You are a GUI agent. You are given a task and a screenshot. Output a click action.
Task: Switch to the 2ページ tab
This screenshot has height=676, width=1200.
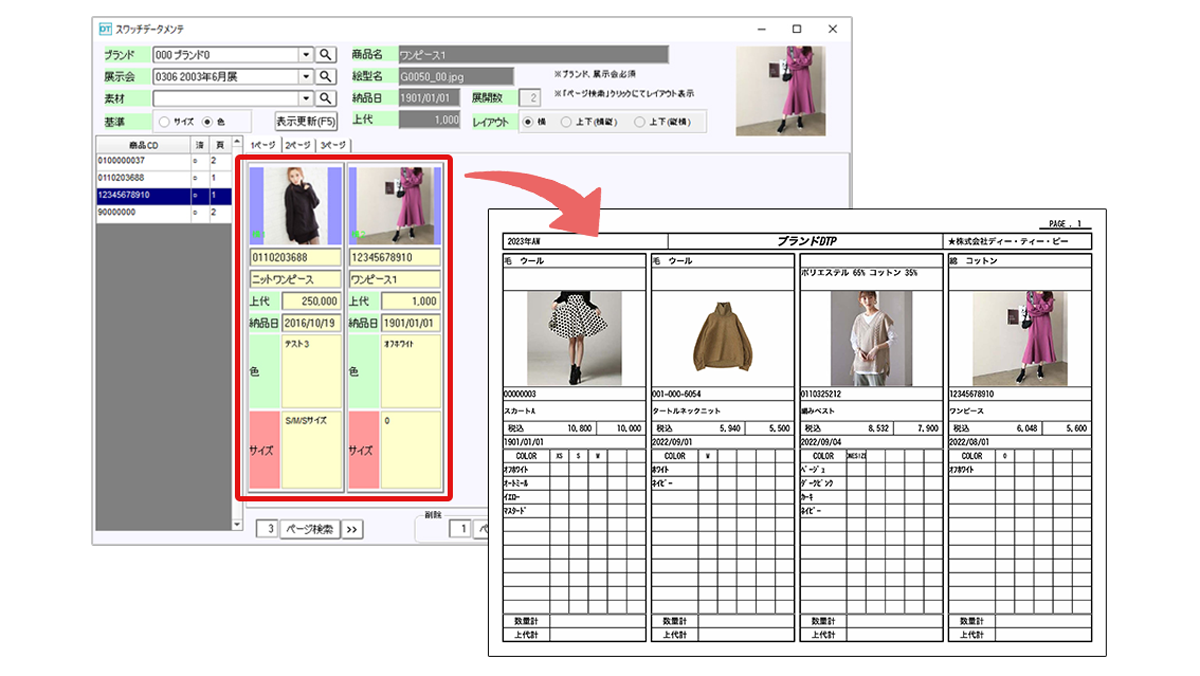pos(297,145)
